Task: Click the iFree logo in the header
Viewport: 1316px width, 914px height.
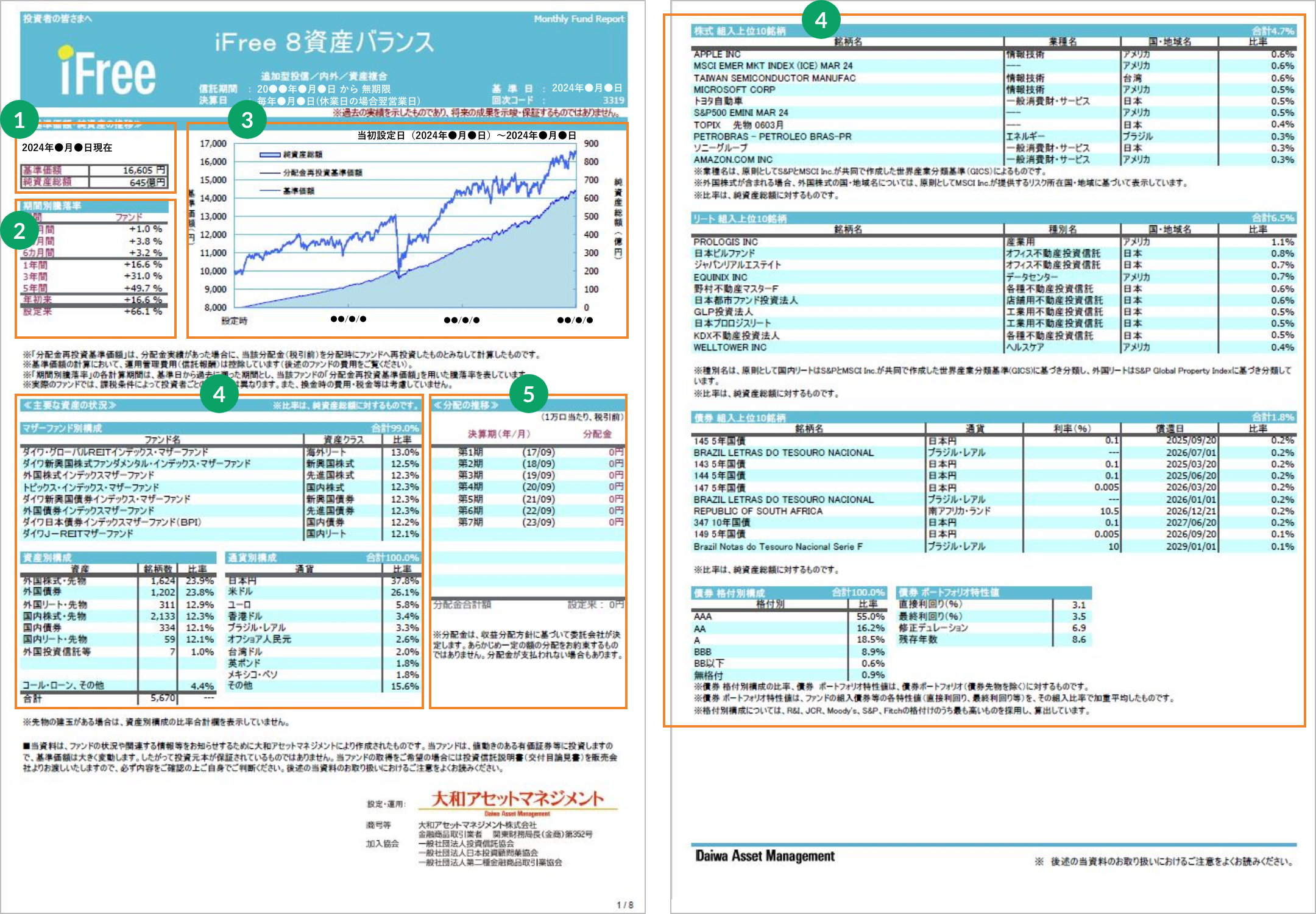Action: point(107,71)
